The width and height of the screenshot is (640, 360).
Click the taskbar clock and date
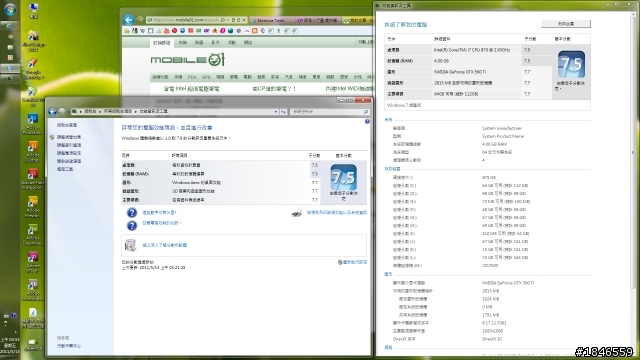click(10, 345)
